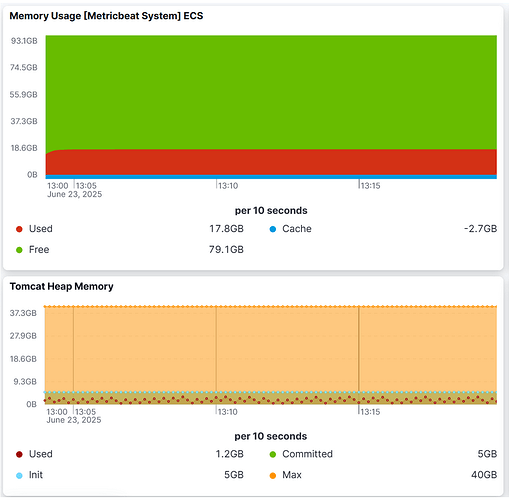The image size is (509, 500).
Task: Click the green Committed legend dot
Action: click(x=273, y=454)
